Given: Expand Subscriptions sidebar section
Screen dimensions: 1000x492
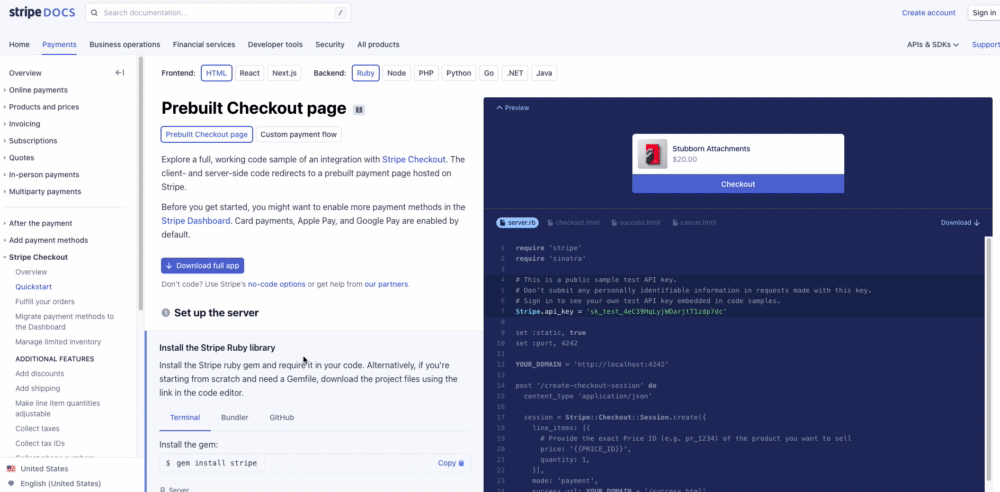Looking at the screenshot, I should 33,140.
